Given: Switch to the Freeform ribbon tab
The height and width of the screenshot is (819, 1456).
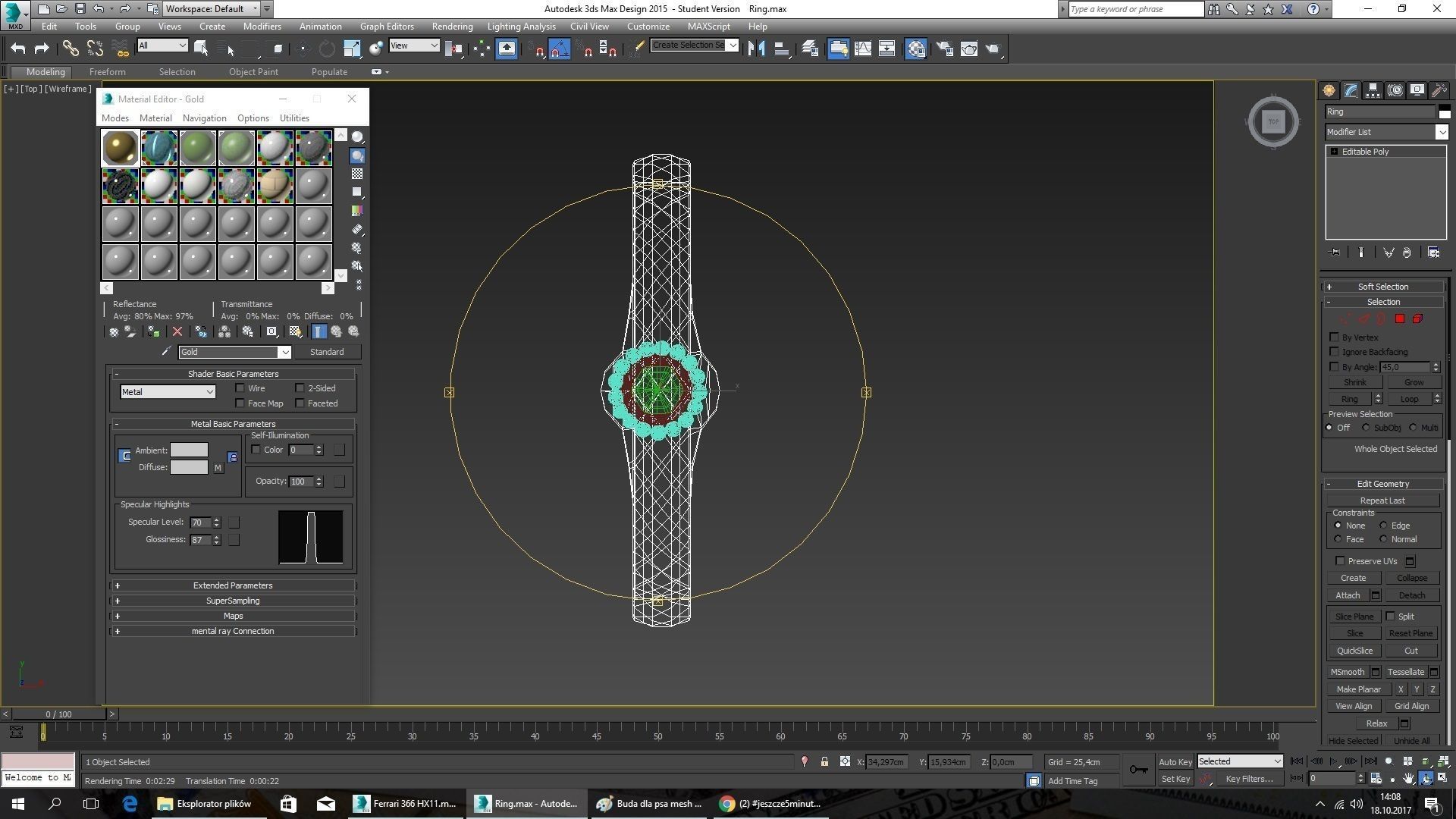Looking at the screenshot, I should [x=108, y=72].
